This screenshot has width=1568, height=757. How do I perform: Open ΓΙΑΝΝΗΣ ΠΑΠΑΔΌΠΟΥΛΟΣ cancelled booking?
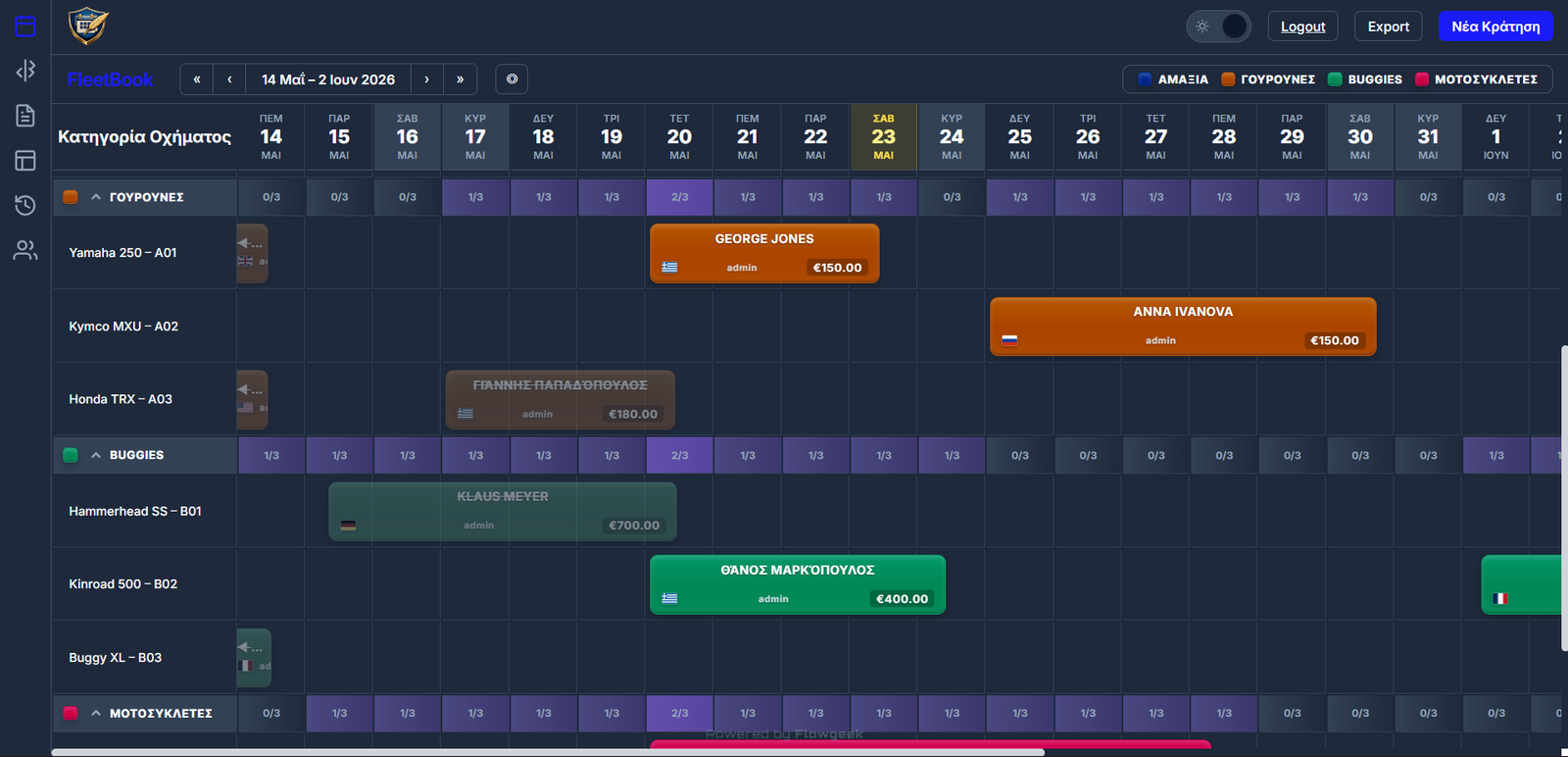560,399
